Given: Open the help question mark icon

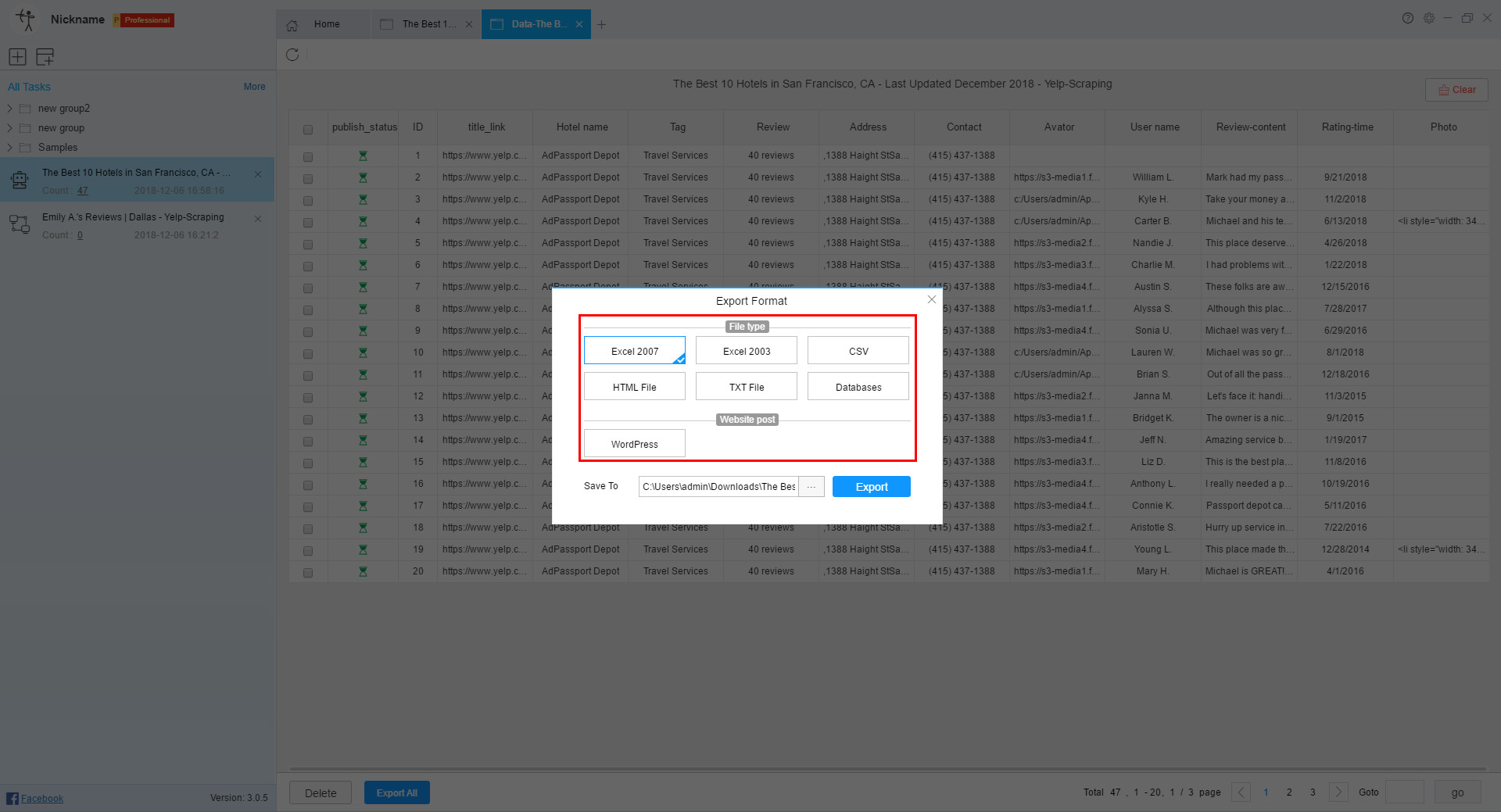Looking at the screenshot, I should [1408, 18].
